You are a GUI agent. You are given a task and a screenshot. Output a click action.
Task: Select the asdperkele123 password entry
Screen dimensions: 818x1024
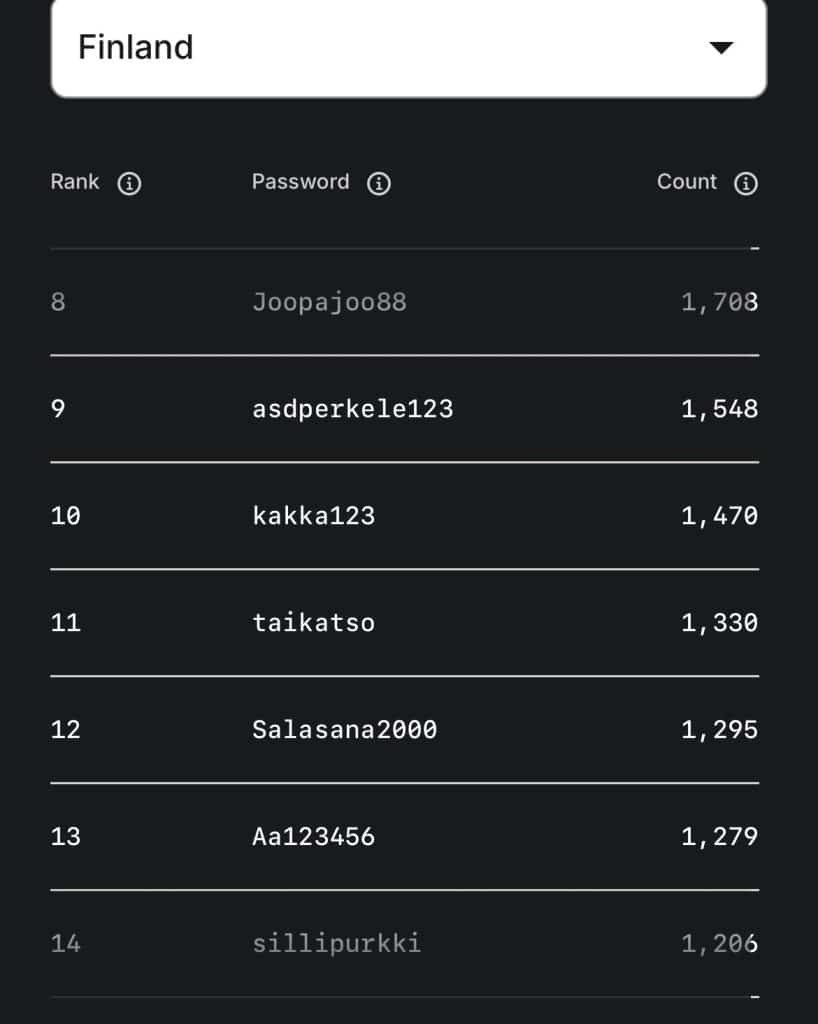[352, 409]
